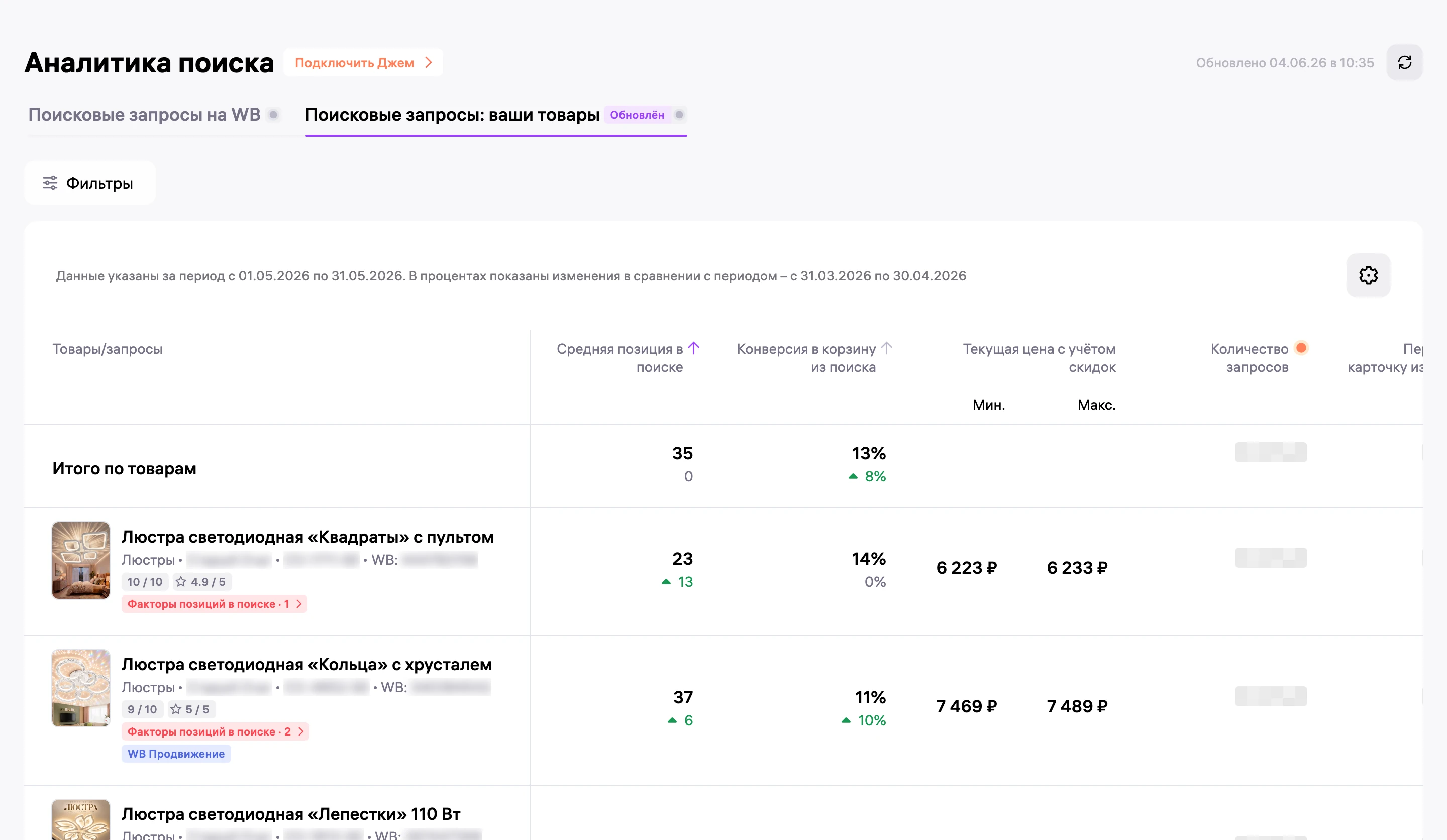Click orange dot near Количество запросов
The width and height of the screenshot is (1447, 840).
[x=1301, y=347]
